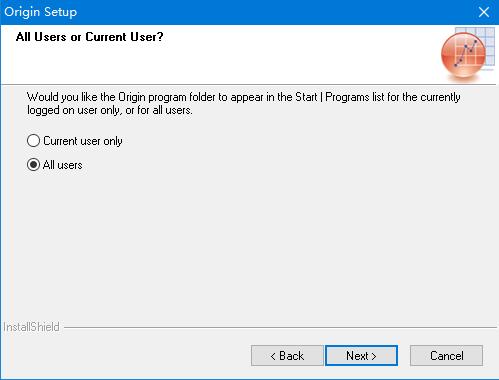Click the 'Current user only' option label
The height and width of the screenshot is (380, 499).
click(x=83, y=141)
